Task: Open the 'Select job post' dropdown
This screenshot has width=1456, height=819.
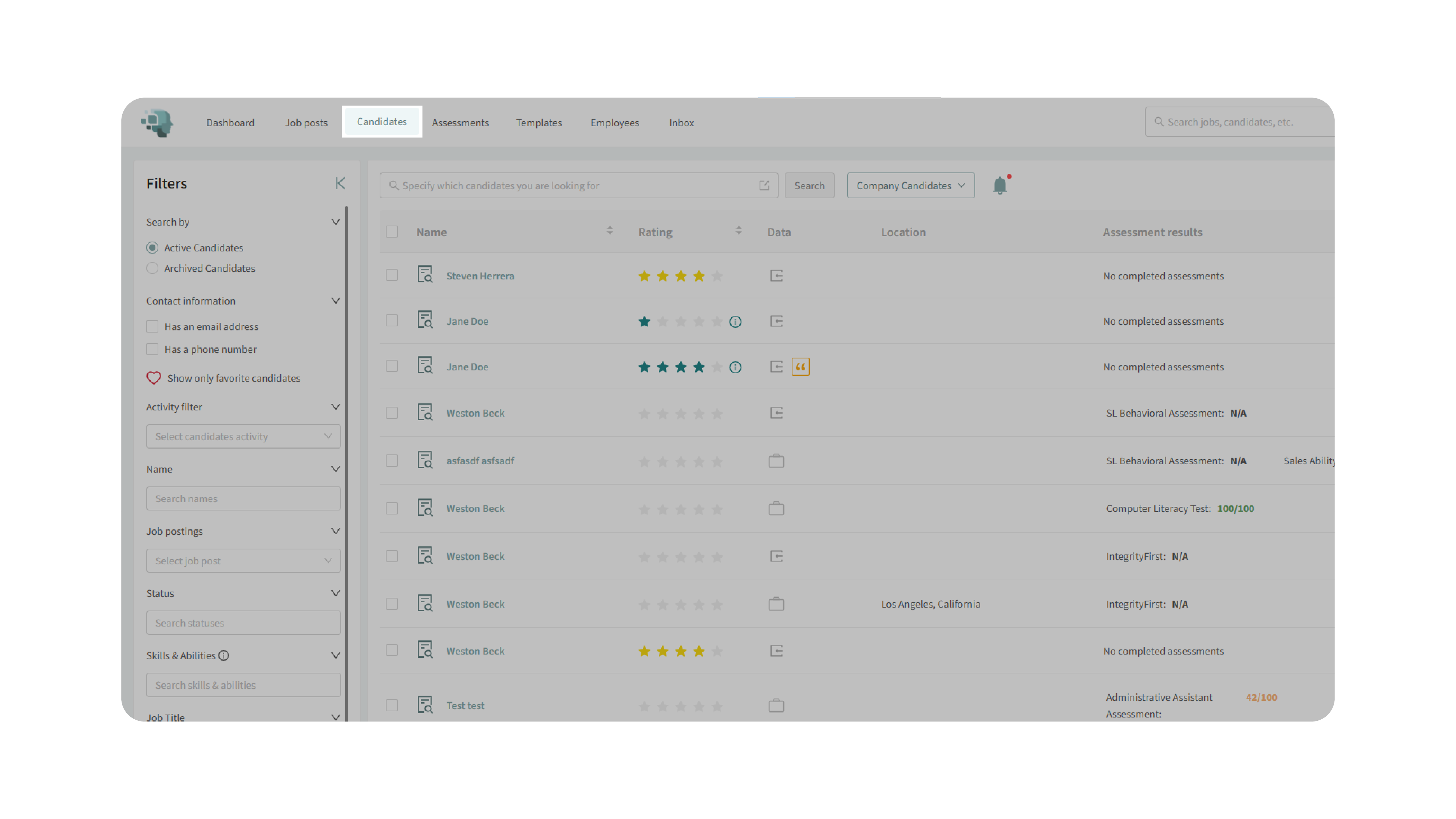Action: pyautogui.click(x=243, y=560)
